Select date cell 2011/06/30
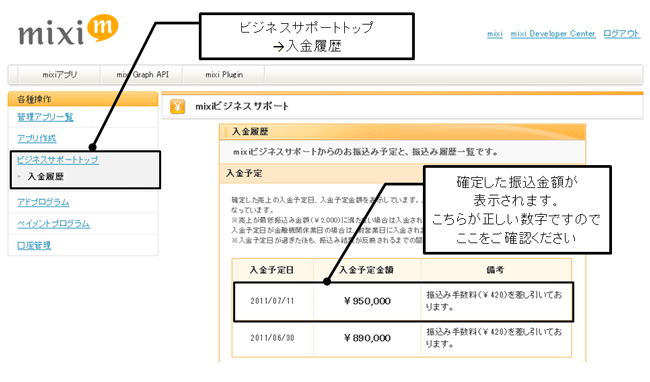Viewport: 650px width, 382px height. click(x=272, y=338)
